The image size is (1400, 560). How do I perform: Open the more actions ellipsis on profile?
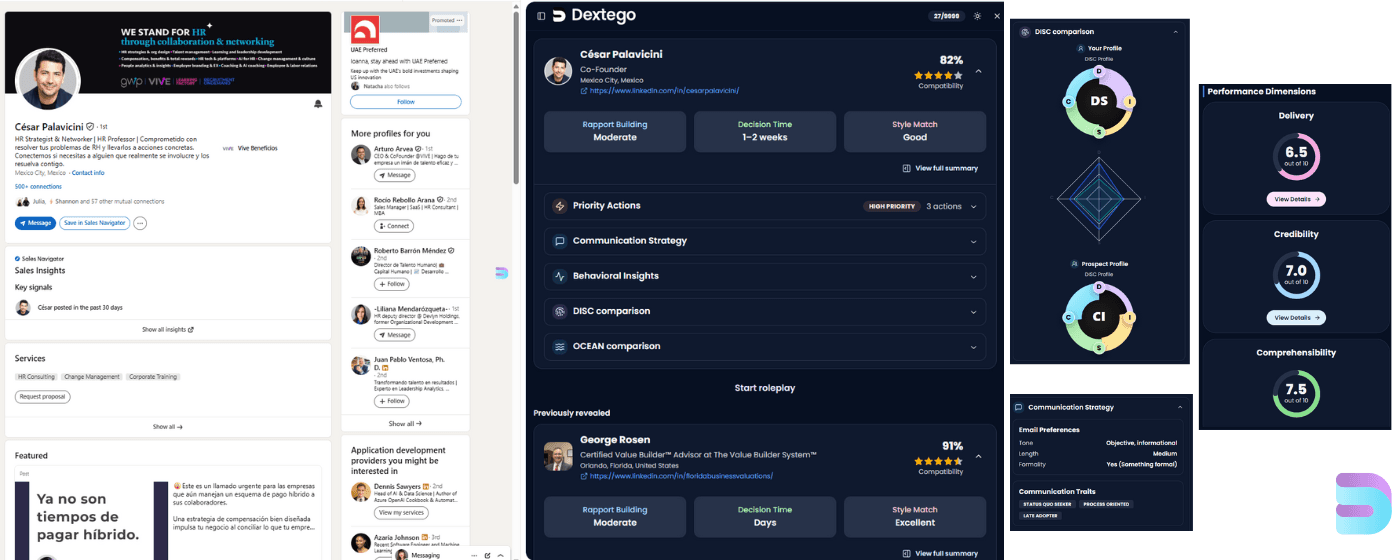click(x=140, y=223)
